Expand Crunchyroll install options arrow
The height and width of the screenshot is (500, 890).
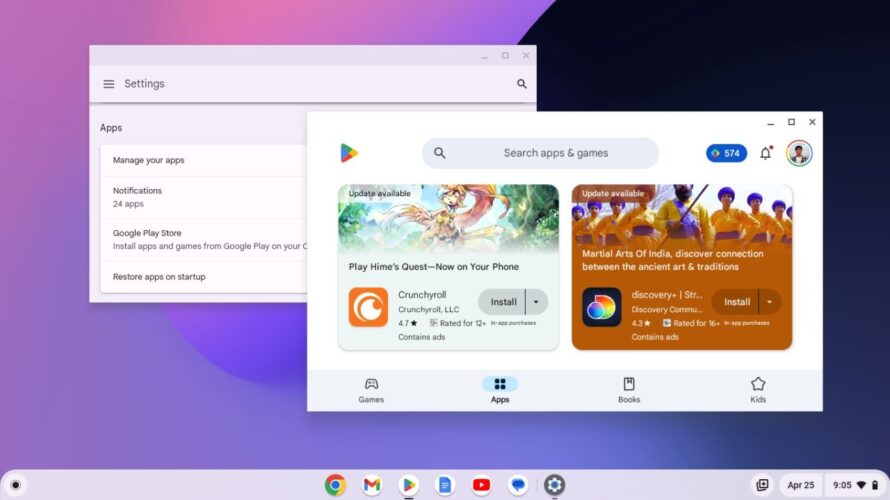536,302
